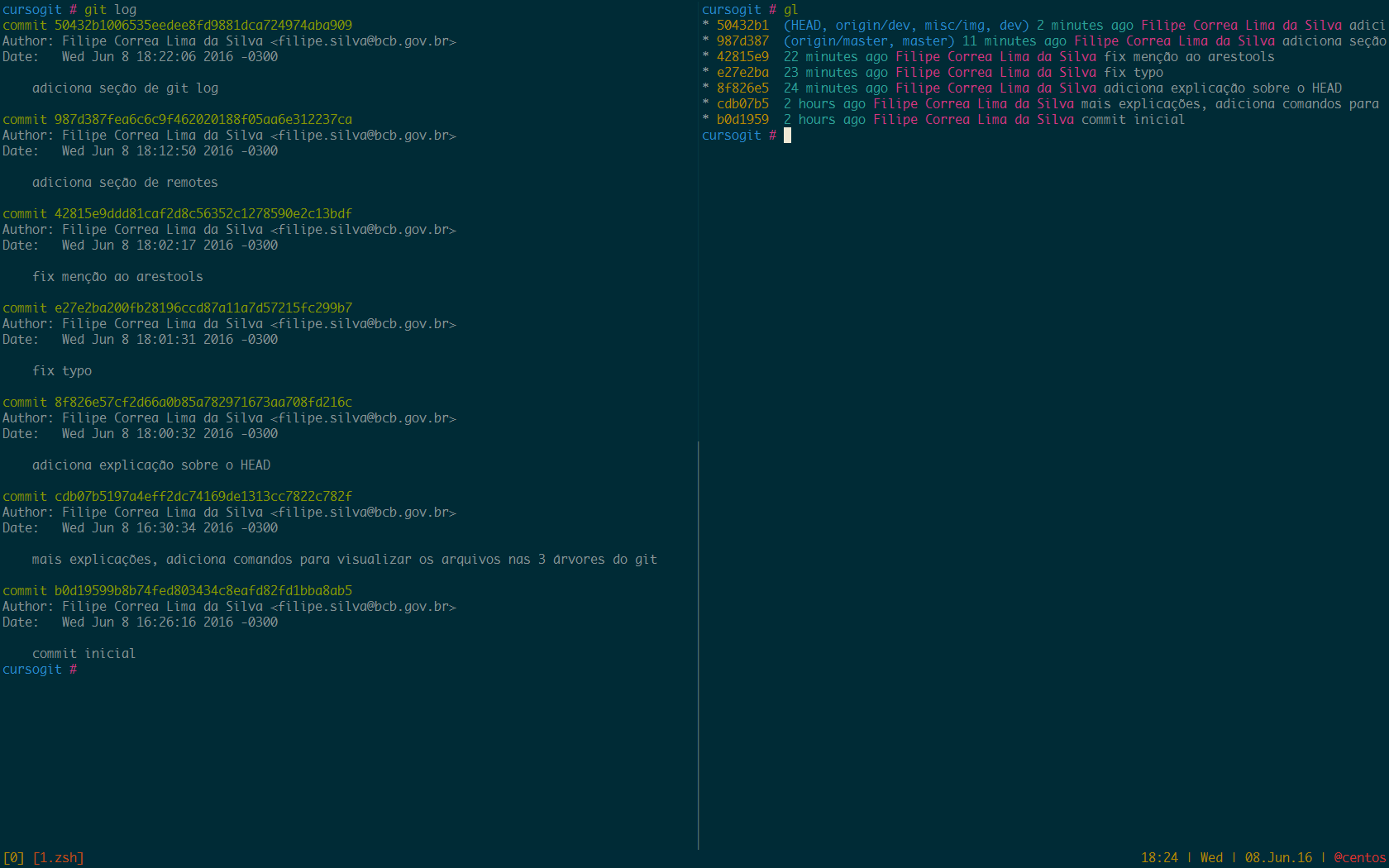Click 'commit inicial' in right pane
Viewport: 1389px width, 868px height.
(x=1133, y=120)
